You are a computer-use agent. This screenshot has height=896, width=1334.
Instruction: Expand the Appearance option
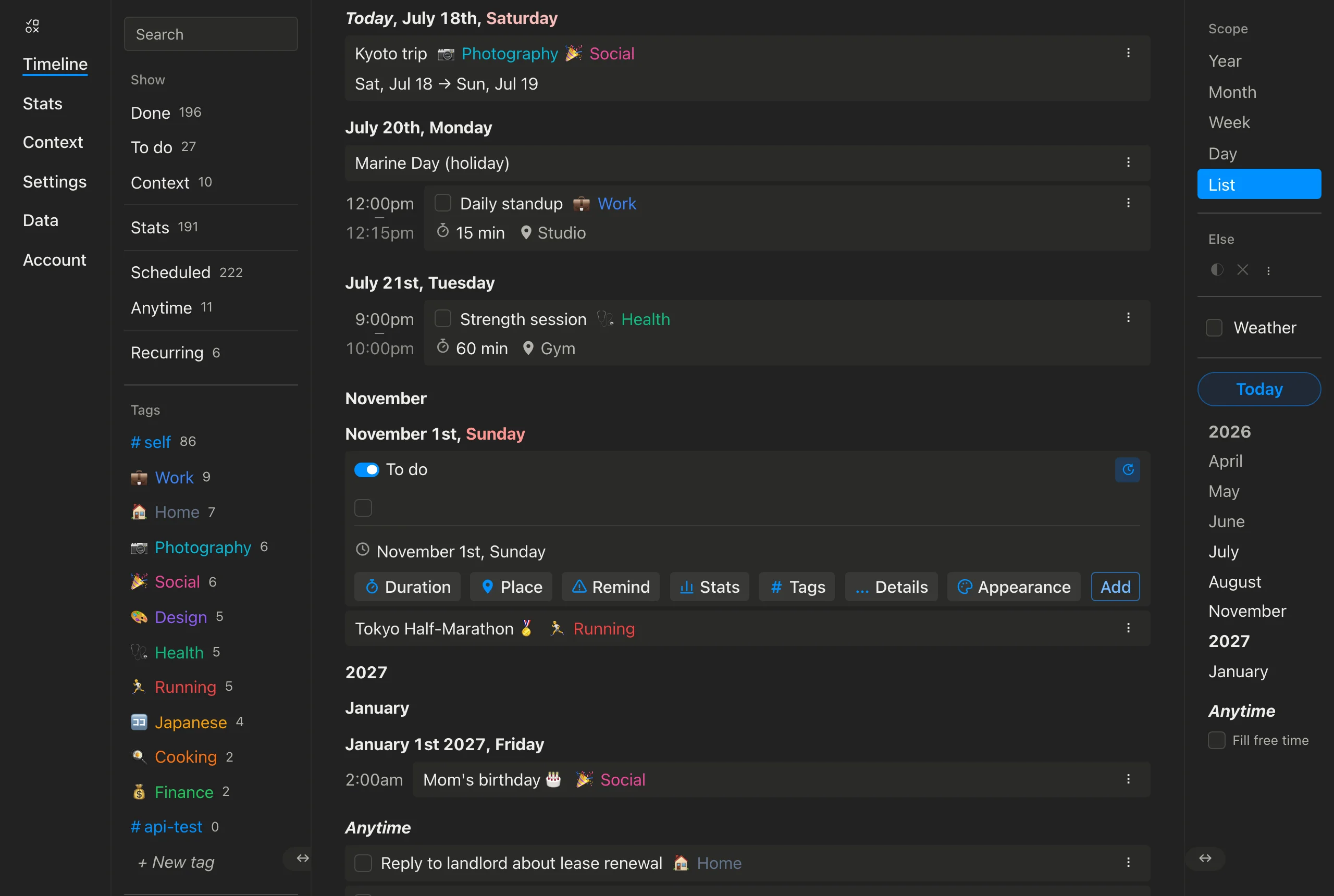click(x=1014, y=587)
